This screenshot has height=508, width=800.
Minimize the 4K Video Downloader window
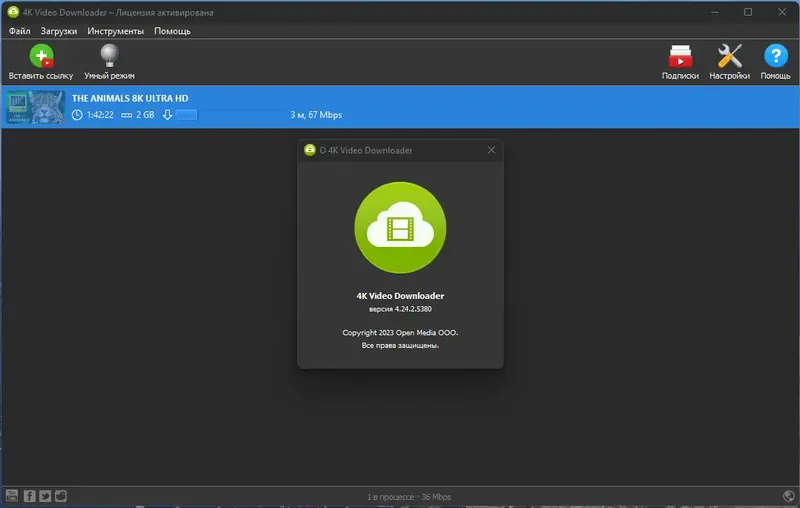pyautogui.click(x=715, y=12)
